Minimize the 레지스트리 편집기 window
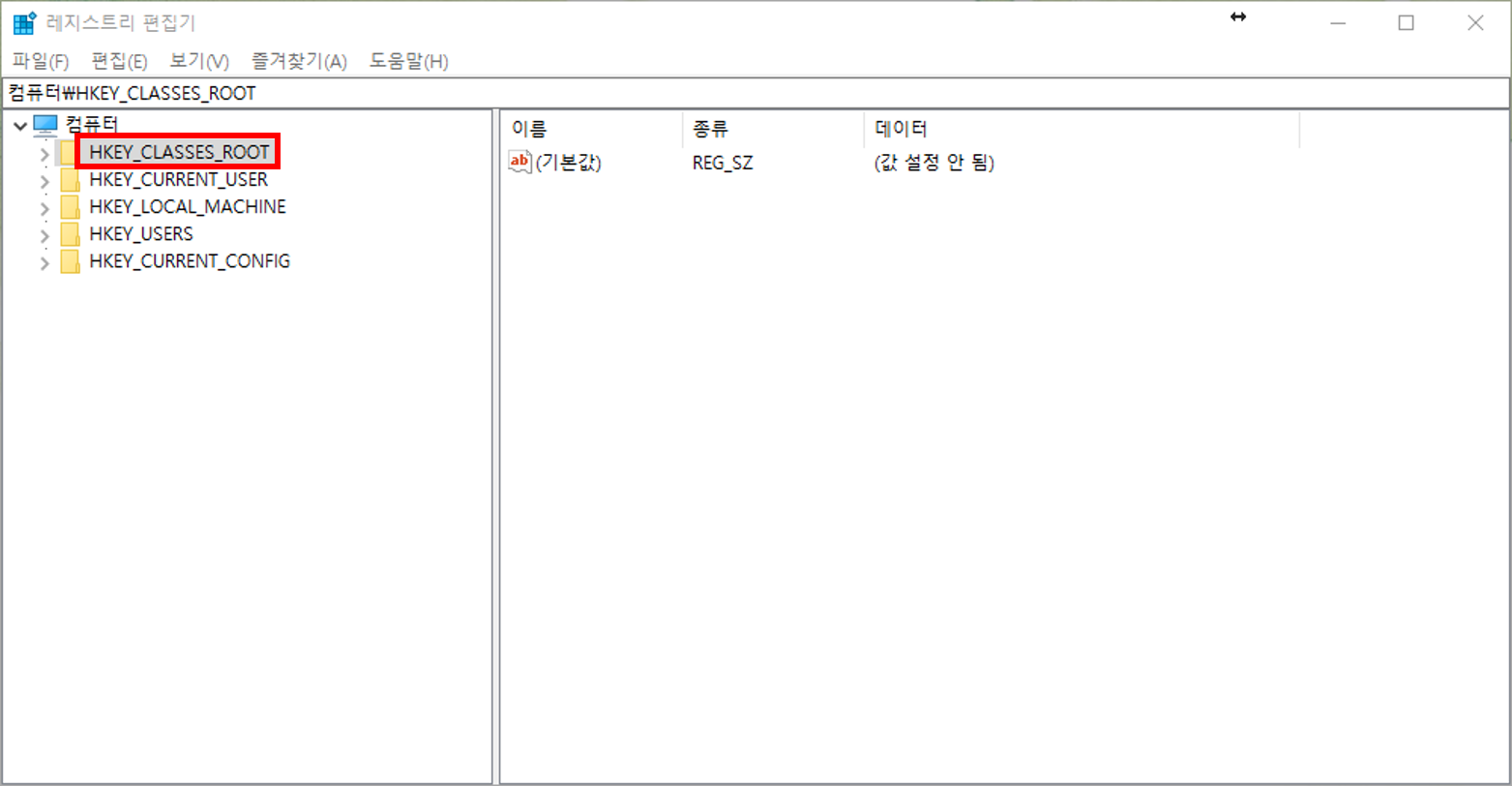This screenshot has height=786, width=1512. (x=1338, y=23)
